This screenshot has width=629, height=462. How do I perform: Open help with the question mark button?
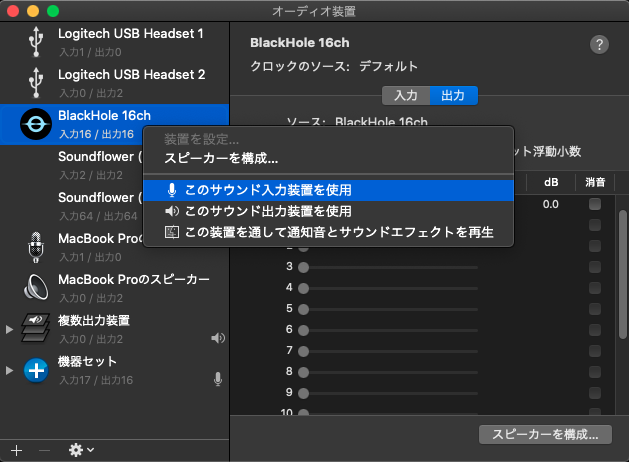click(x=599, y=45)
